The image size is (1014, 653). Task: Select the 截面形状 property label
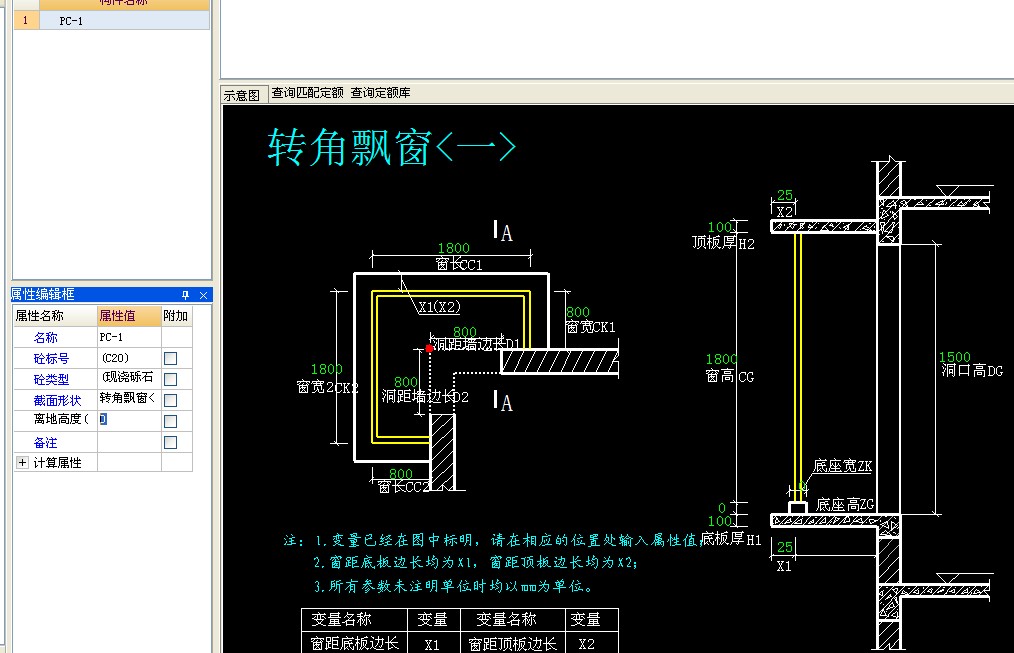click(57, 400)
